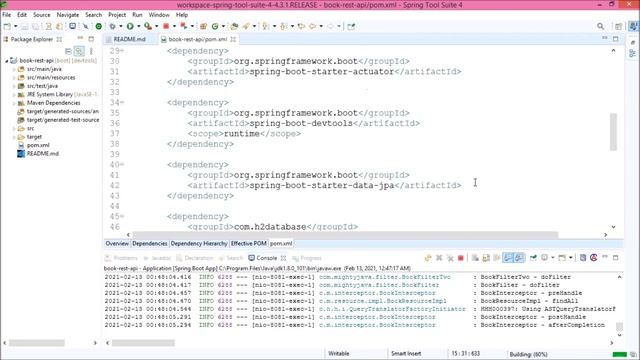Expand the target folder
The height and width of the screenshot is (360, 640).
[14, 137]
